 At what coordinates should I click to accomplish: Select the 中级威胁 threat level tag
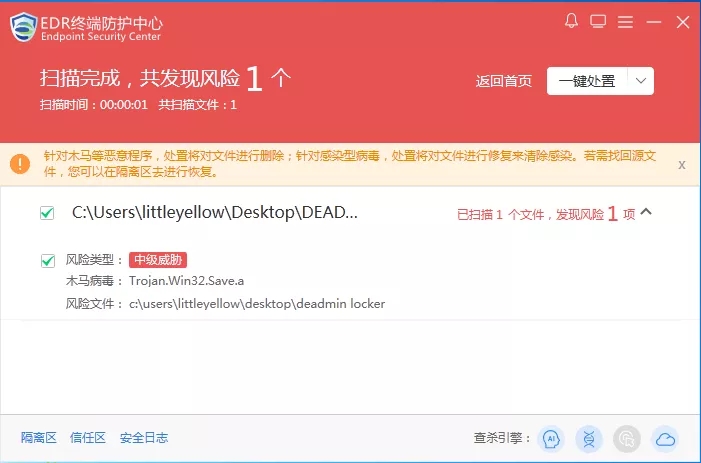158,260
